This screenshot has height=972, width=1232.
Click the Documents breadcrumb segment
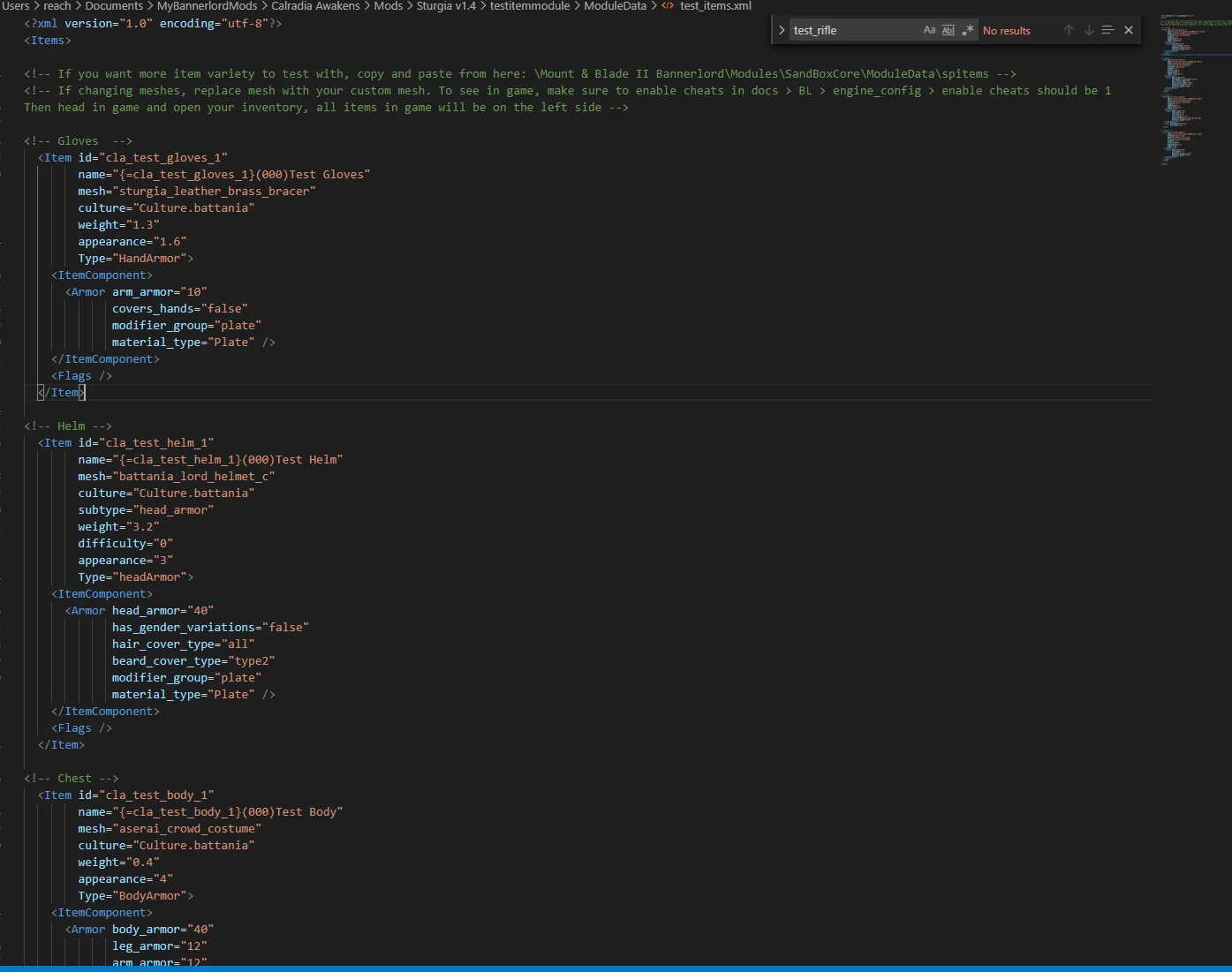tap(114, 6)
